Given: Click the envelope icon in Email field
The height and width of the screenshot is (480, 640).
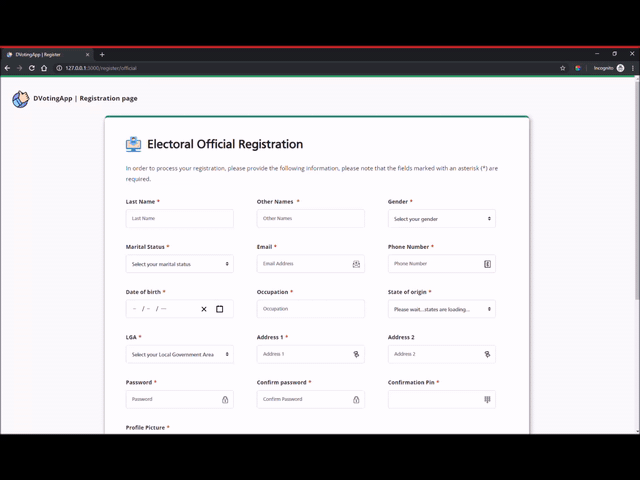Looking at the screenshot, I should [356, 264].
